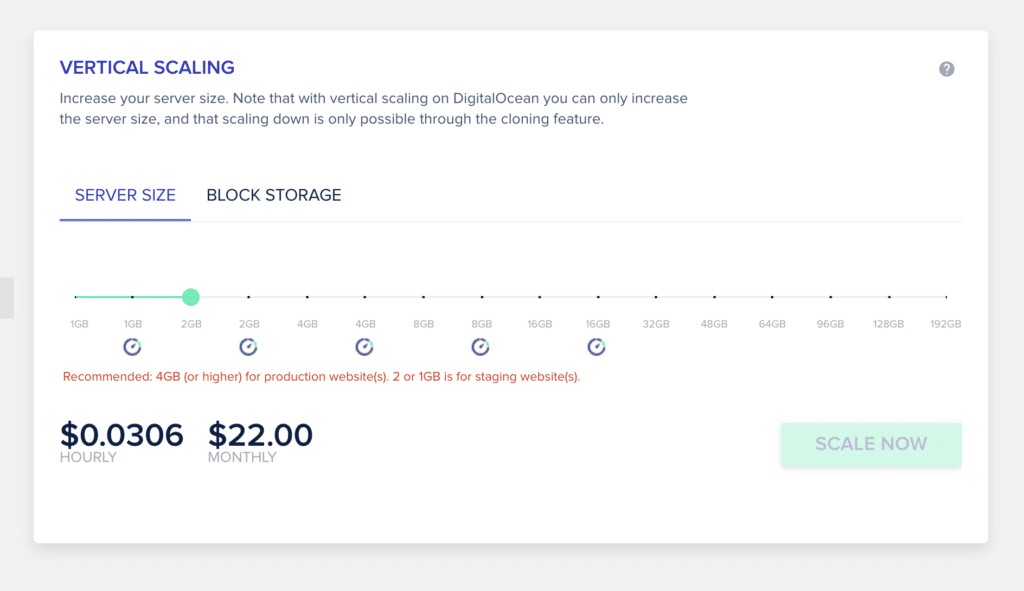Select the 64GB point on the slider

tap(772, 297)
